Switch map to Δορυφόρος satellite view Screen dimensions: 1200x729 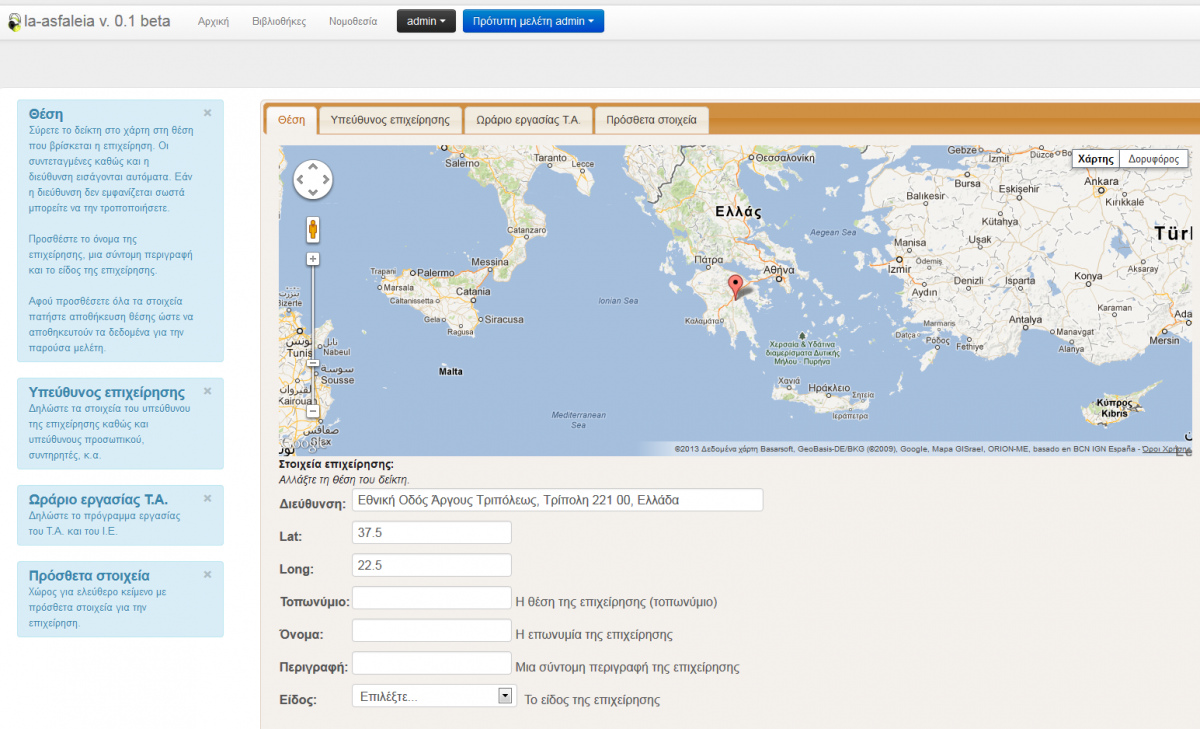point(1154,159)
